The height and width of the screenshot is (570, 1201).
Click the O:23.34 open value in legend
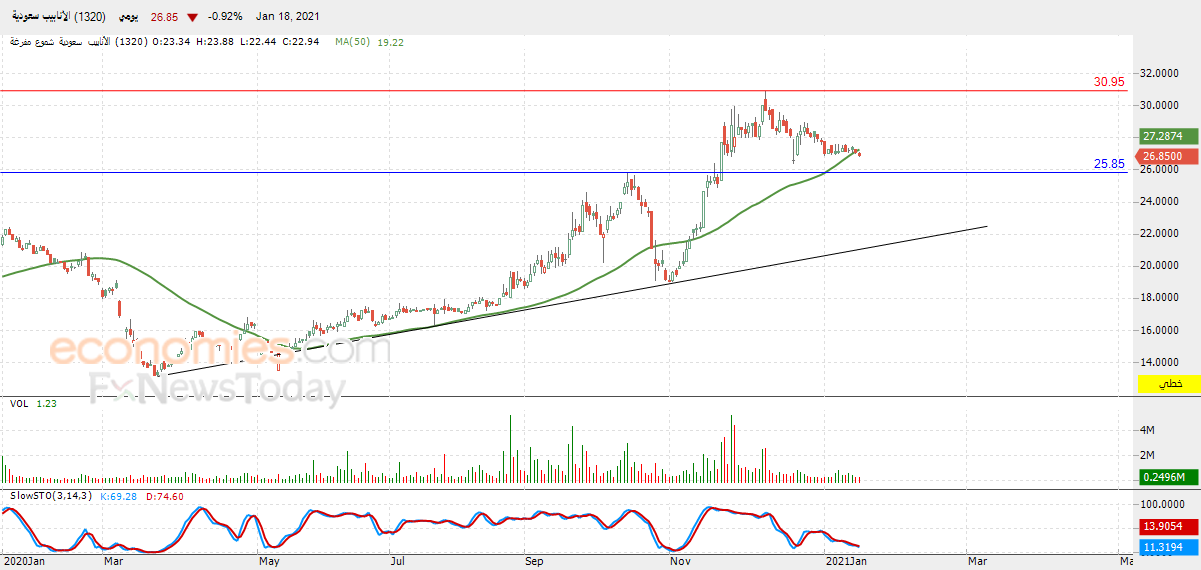coord(172,42)
